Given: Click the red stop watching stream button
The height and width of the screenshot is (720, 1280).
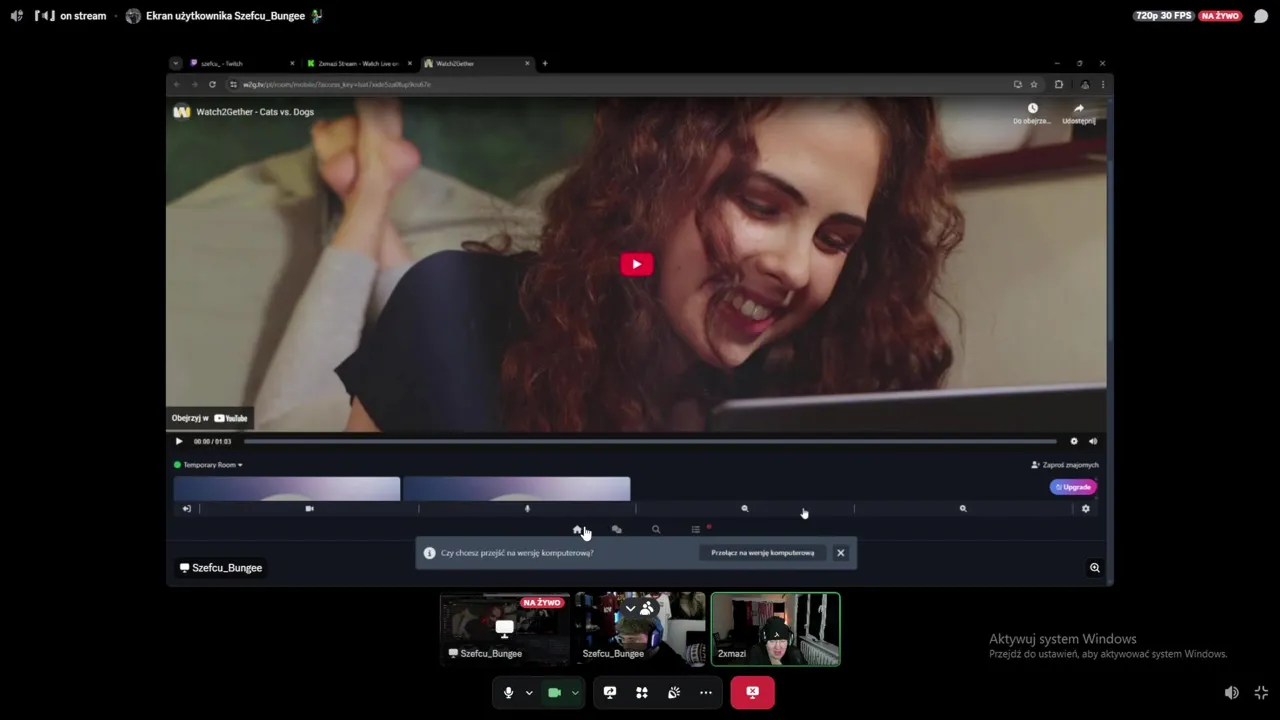Looking at the screenshot, I should 752,692.
